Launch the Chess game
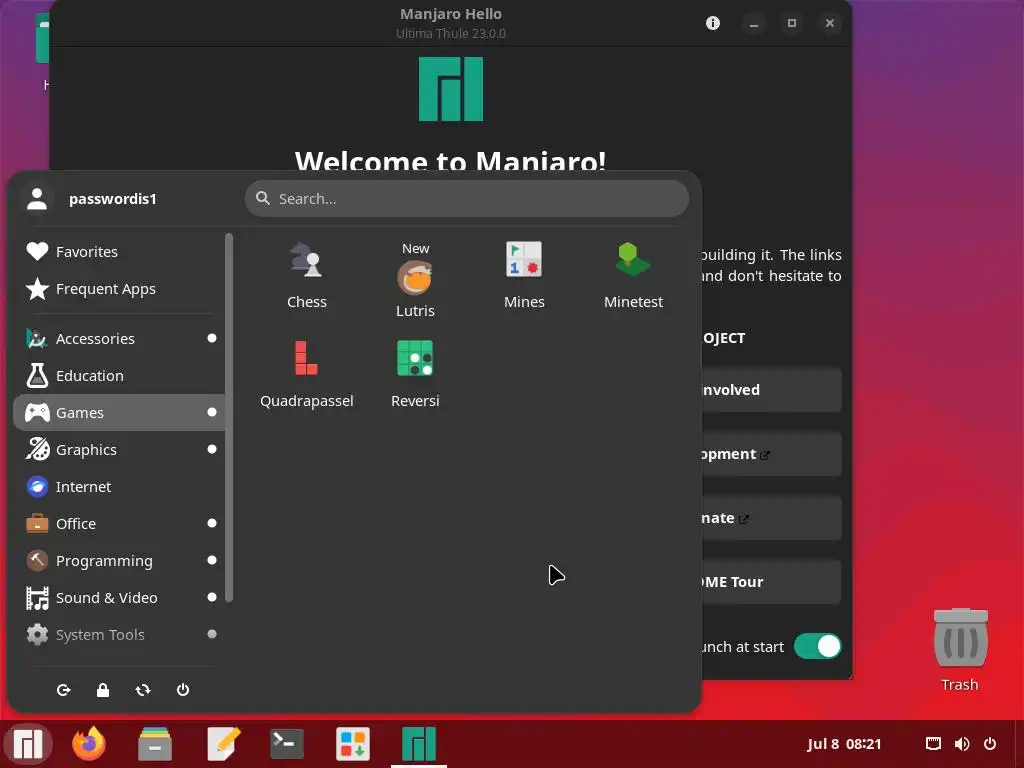Image resolution: width=1024 pixels, height=768 pixels. 306,276
